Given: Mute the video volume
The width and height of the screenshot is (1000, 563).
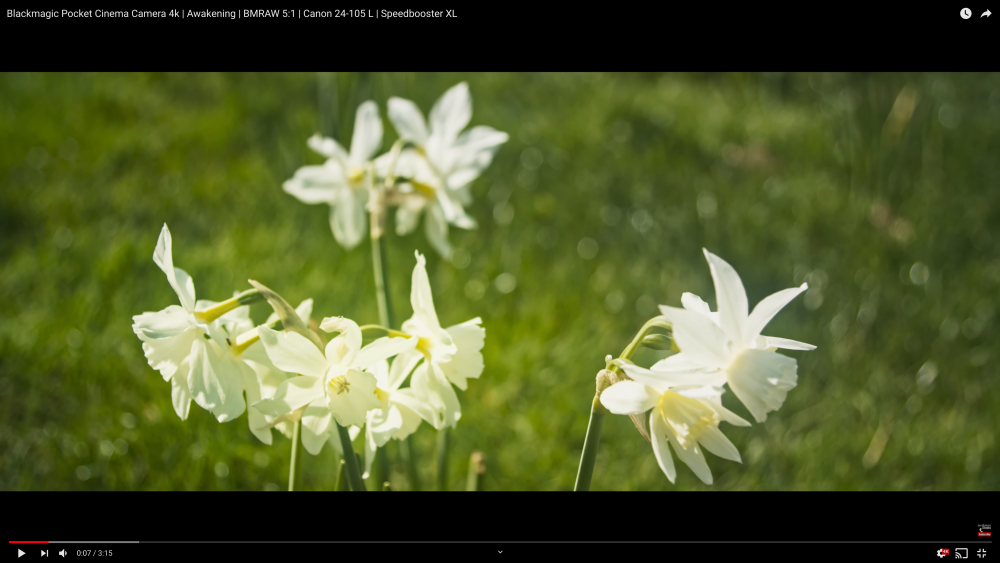Looking at the screenshot, I should tap(63, 553).
